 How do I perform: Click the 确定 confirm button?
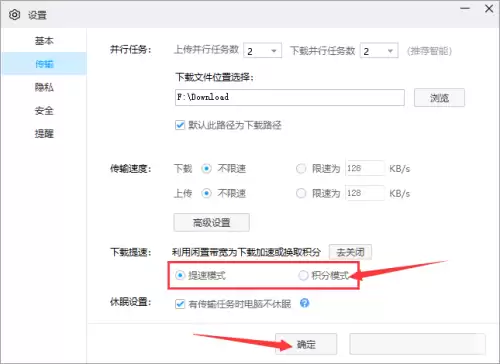pyautogui.click(x=306, y=344)
